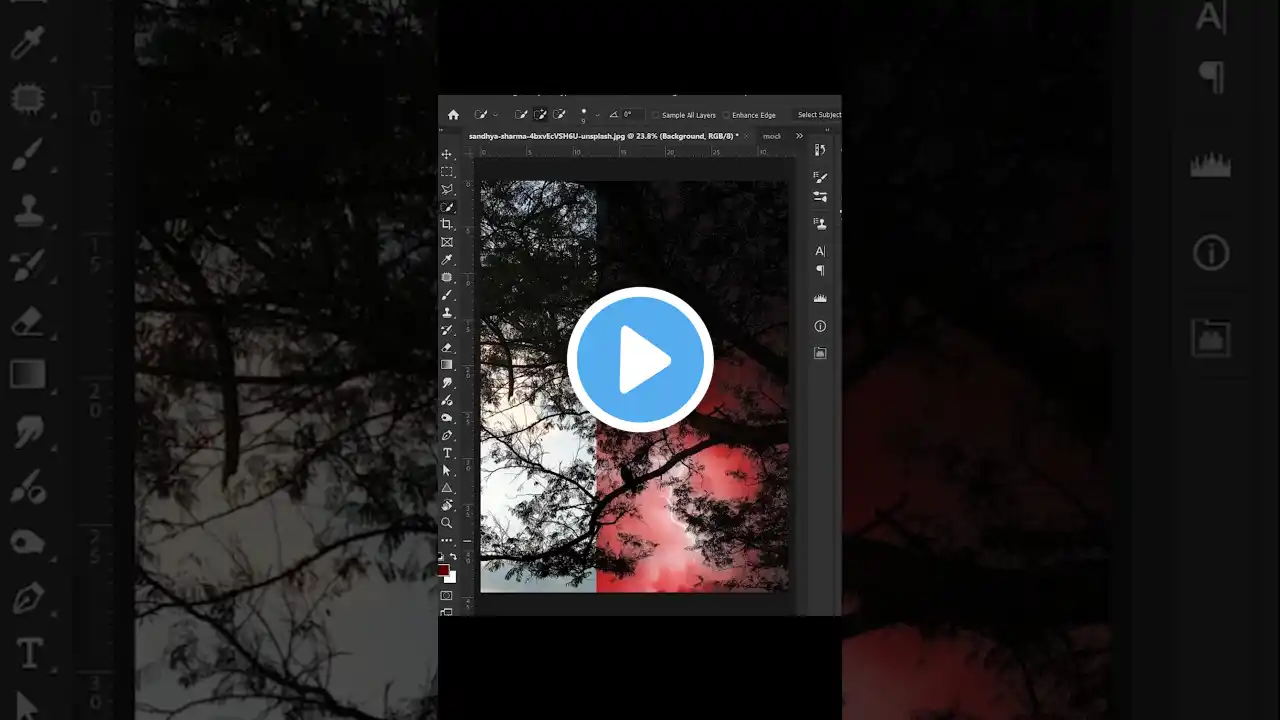Open the Paragraph panel icon
1280x720 pixels.
click(x=820, y=270)
